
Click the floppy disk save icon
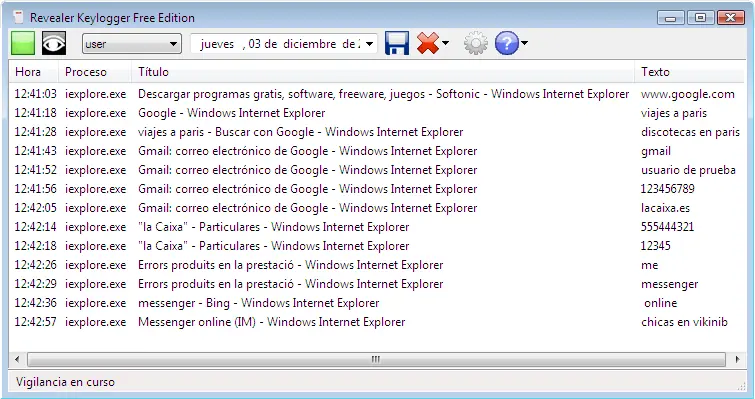[x=397, y=44]
